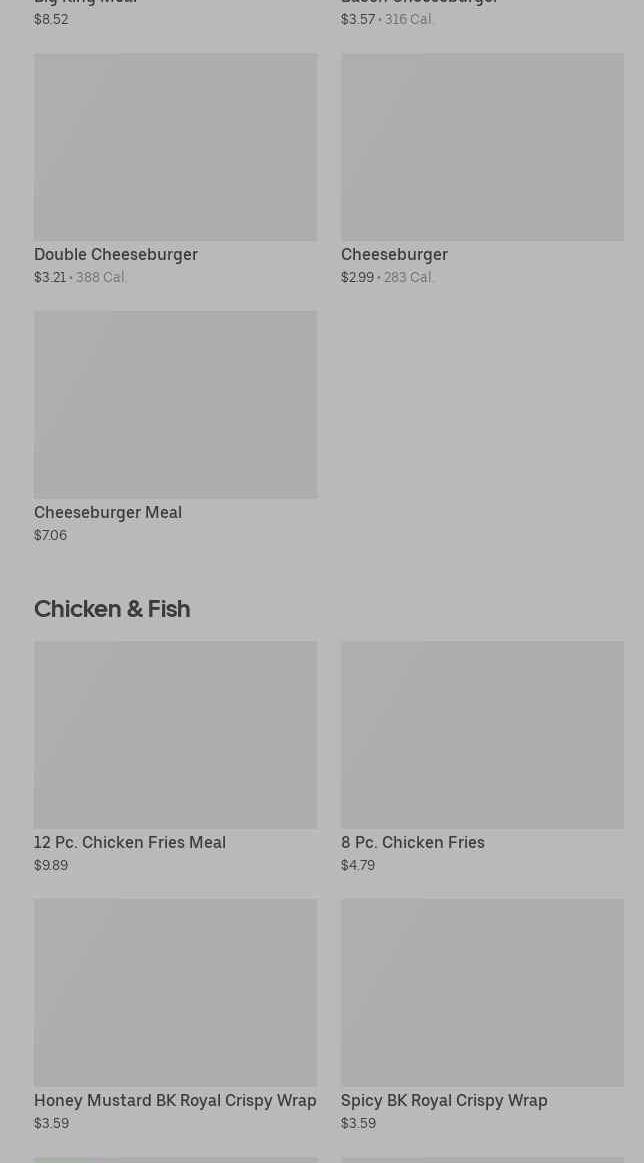
Task: Click the Cheeseburger item name
Action: tap(394, 255)
